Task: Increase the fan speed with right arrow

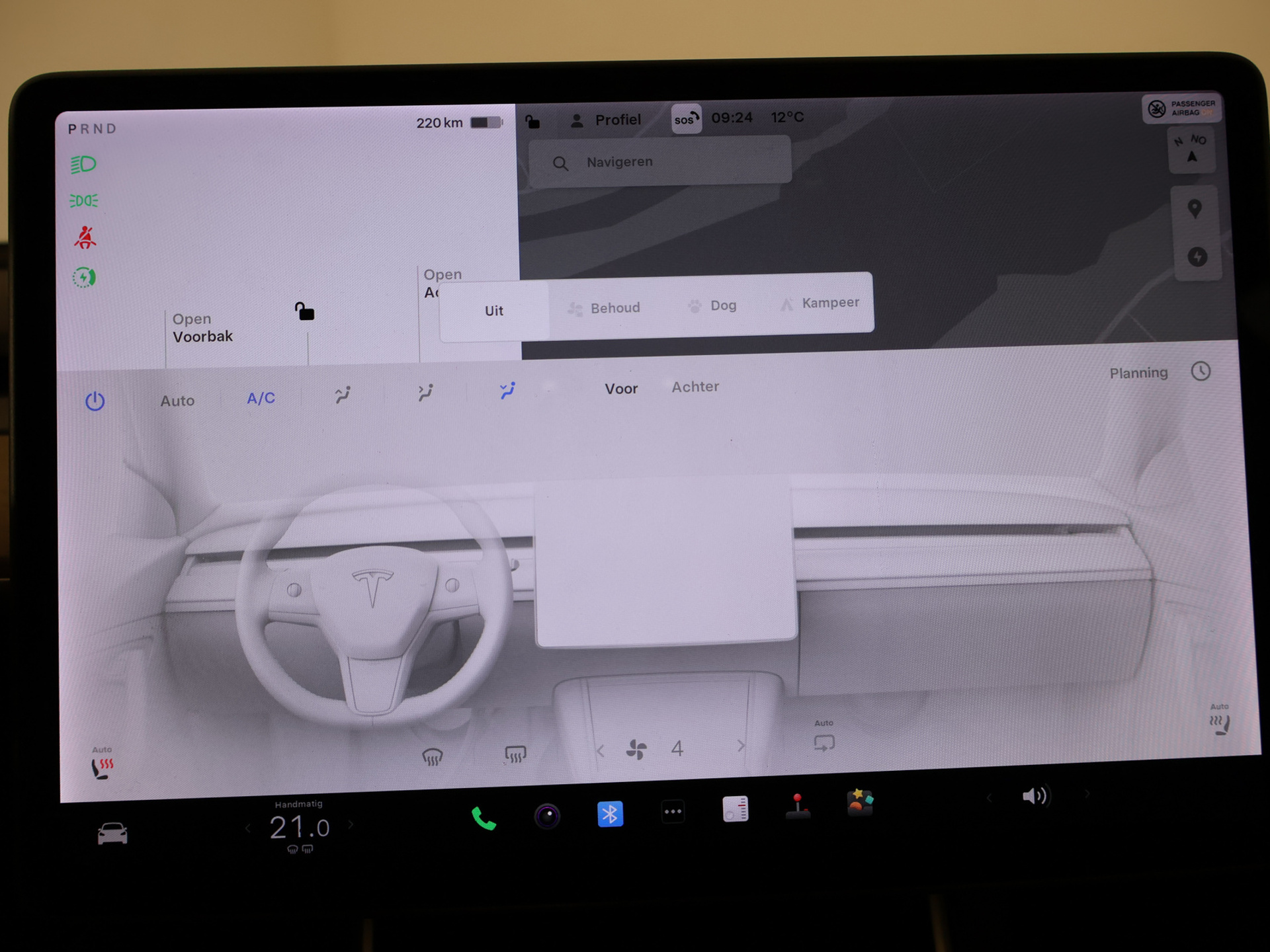Action: click(x=741, y=746)
